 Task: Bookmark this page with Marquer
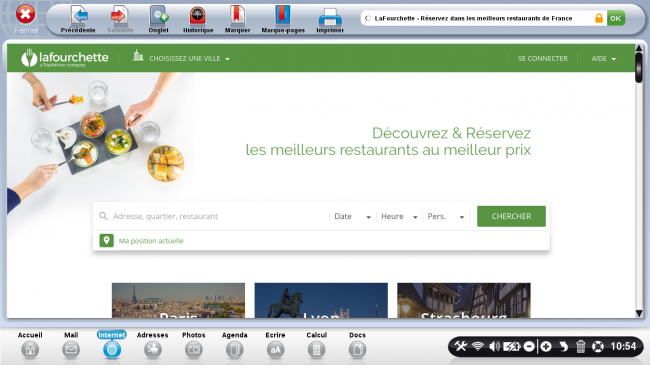[x=238, y=19]
